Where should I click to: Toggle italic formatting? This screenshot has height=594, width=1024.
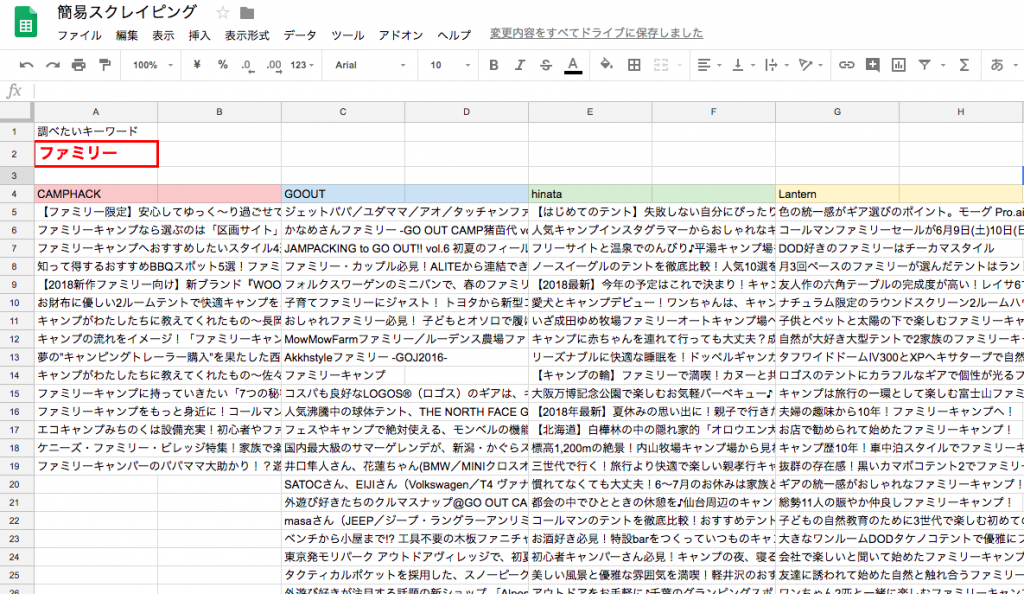(520, 65)
